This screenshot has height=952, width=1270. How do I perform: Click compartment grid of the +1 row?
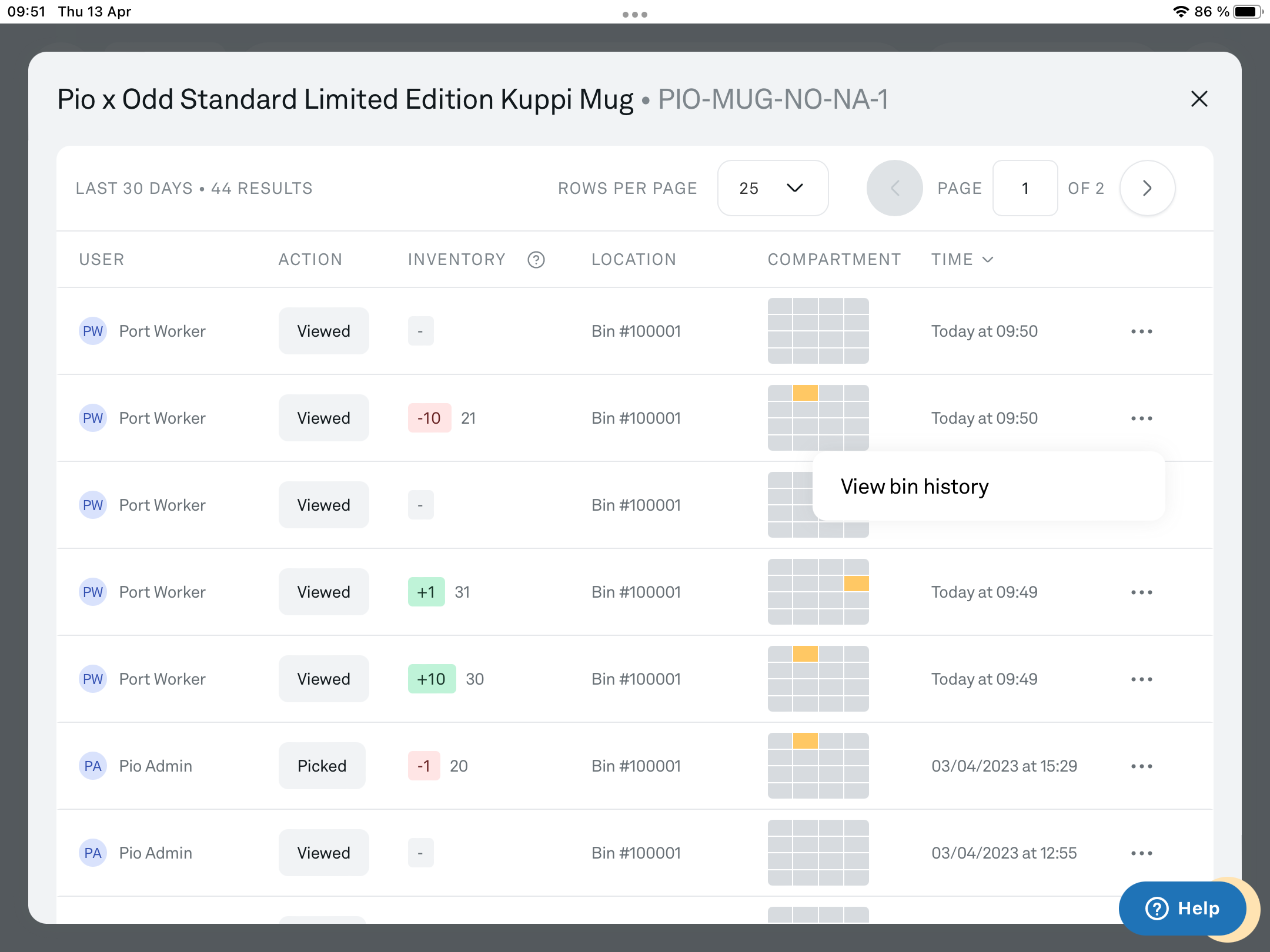818,592
